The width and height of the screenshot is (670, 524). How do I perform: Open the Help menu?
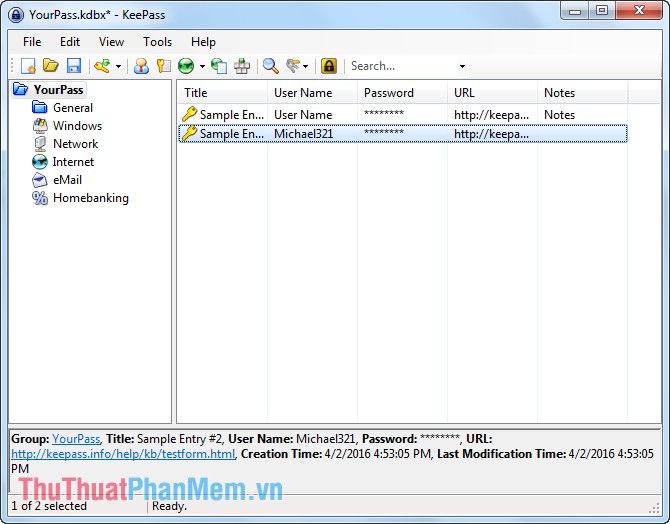203,42
